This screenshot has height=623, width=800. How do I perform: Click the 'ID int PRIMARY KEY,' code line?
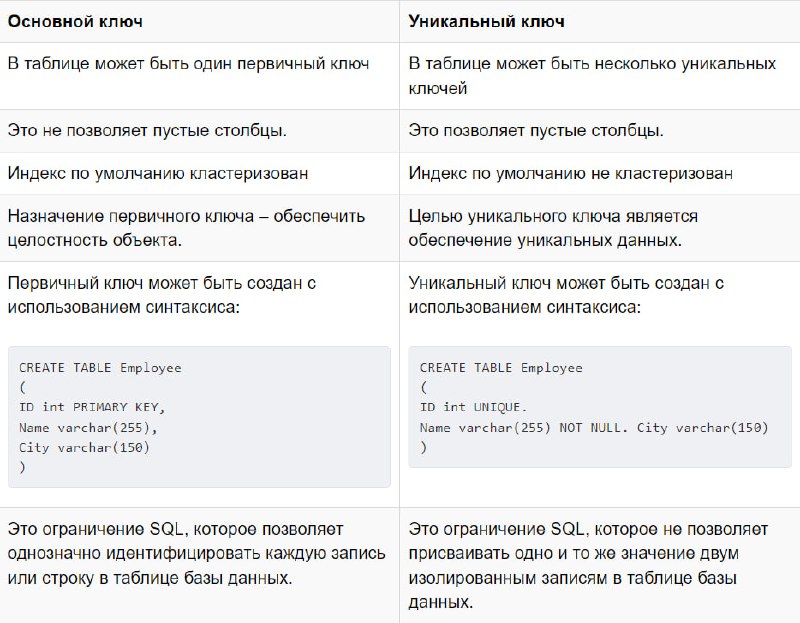pos(92,407)
